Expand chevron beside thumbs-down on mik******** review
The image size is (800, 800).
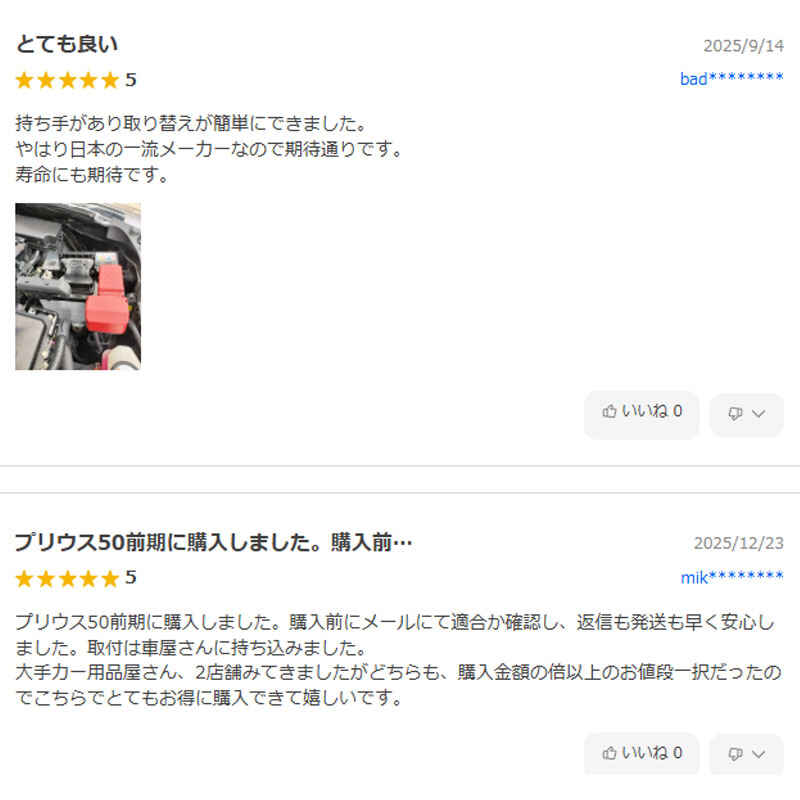(759, 754)
